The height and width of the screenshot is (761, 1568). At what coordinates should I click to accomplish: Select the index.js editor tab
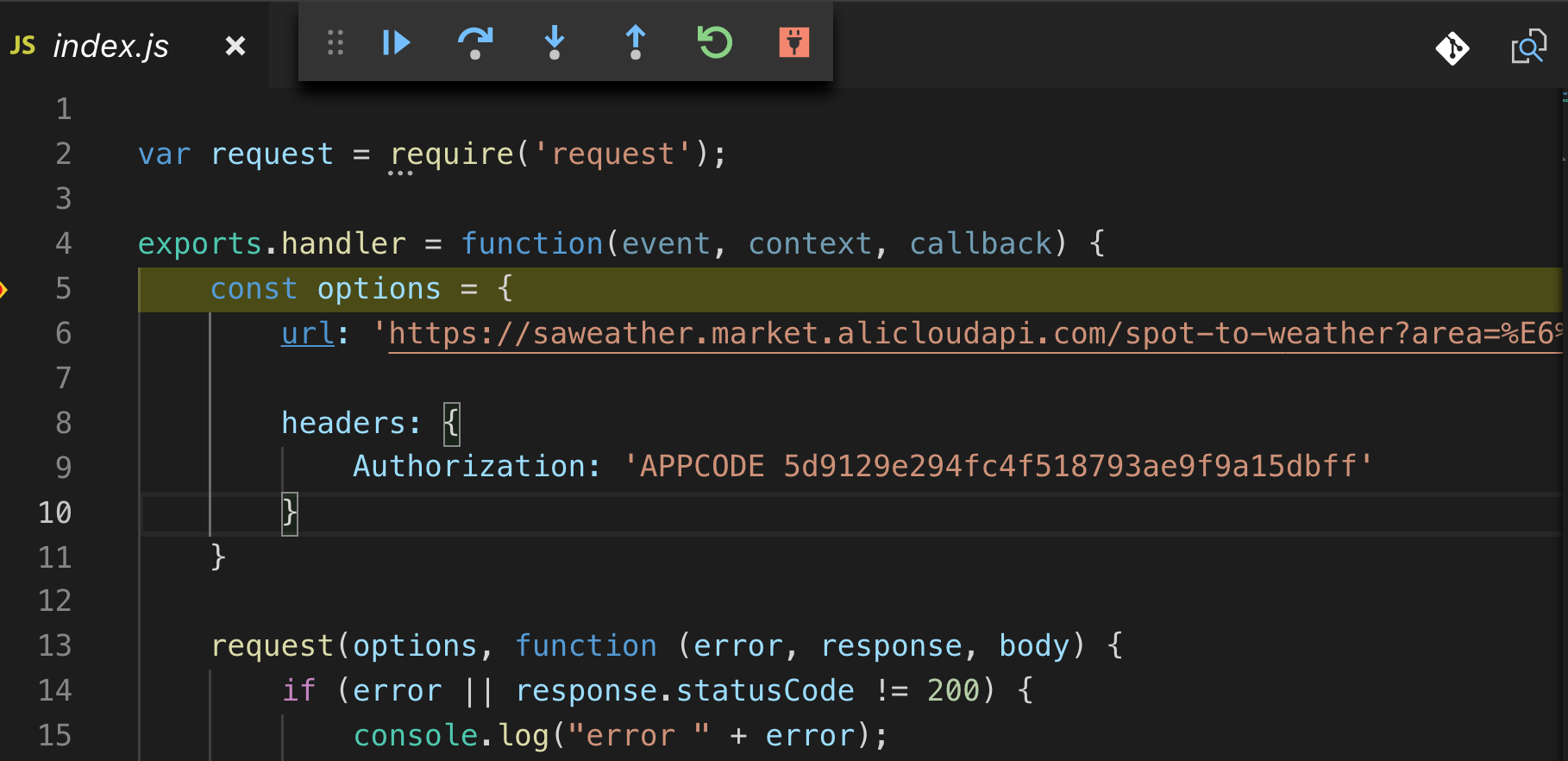click(x=134, y=46)
